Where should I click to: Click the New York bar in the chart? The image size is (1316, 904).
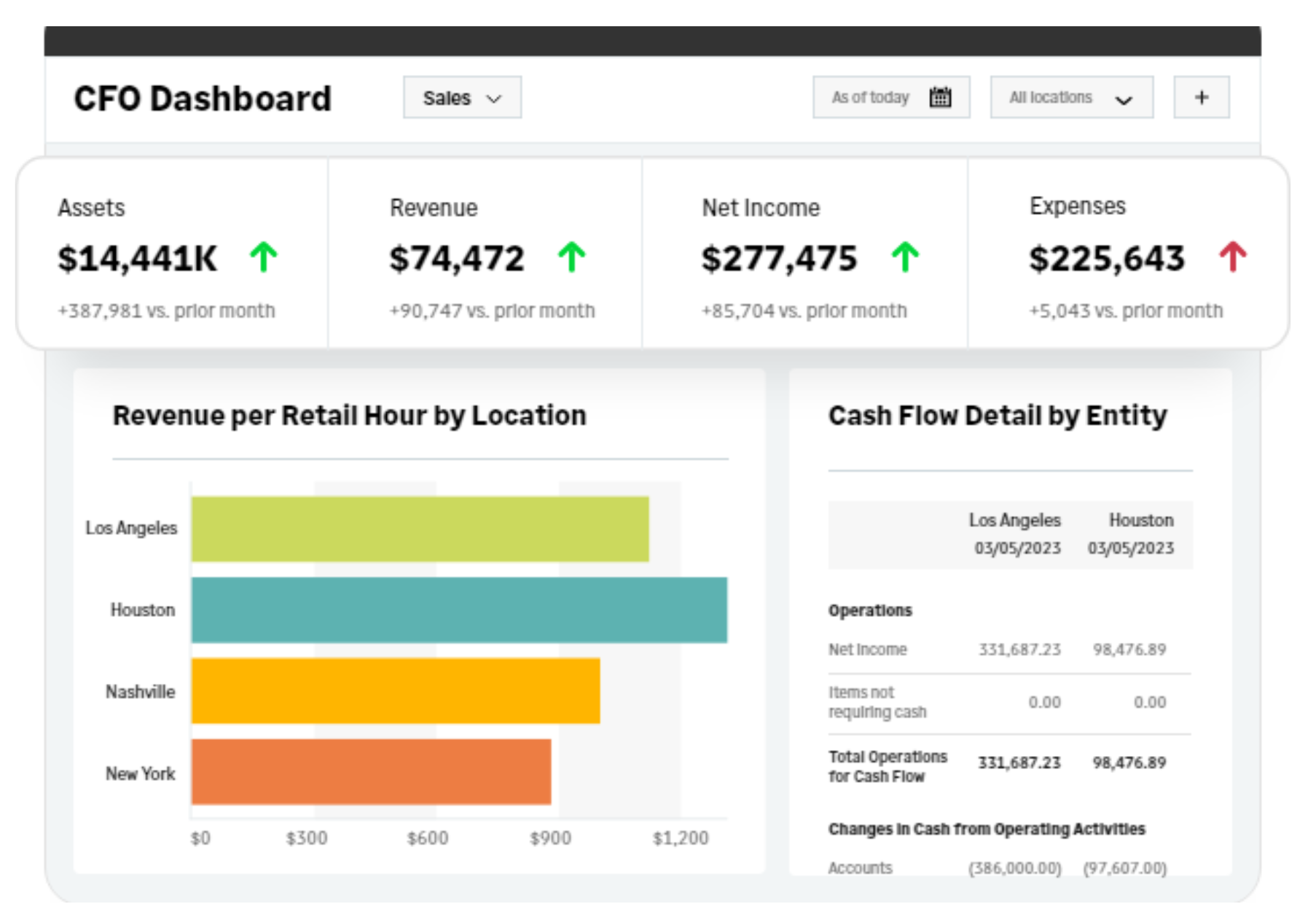coord(372,774)
